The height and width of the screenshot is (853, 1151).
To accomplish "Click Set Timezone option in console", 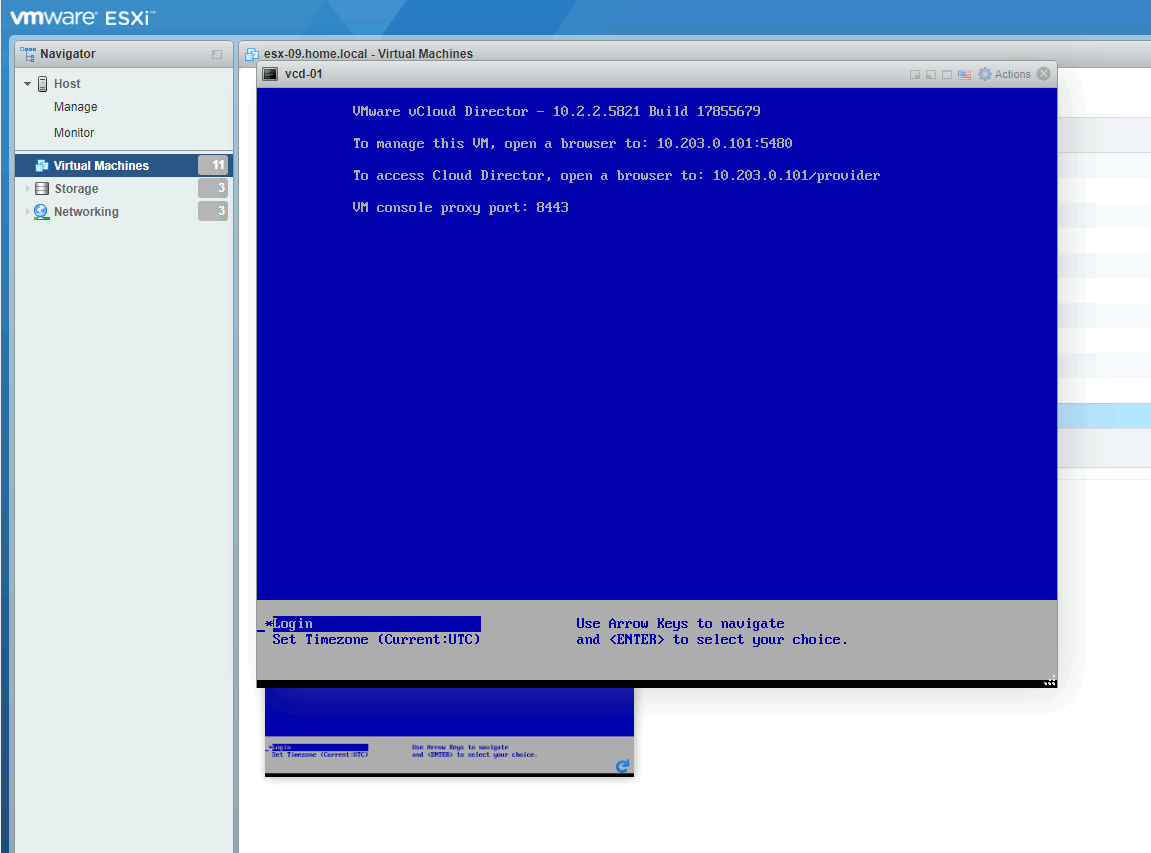I will pos(376,640).
